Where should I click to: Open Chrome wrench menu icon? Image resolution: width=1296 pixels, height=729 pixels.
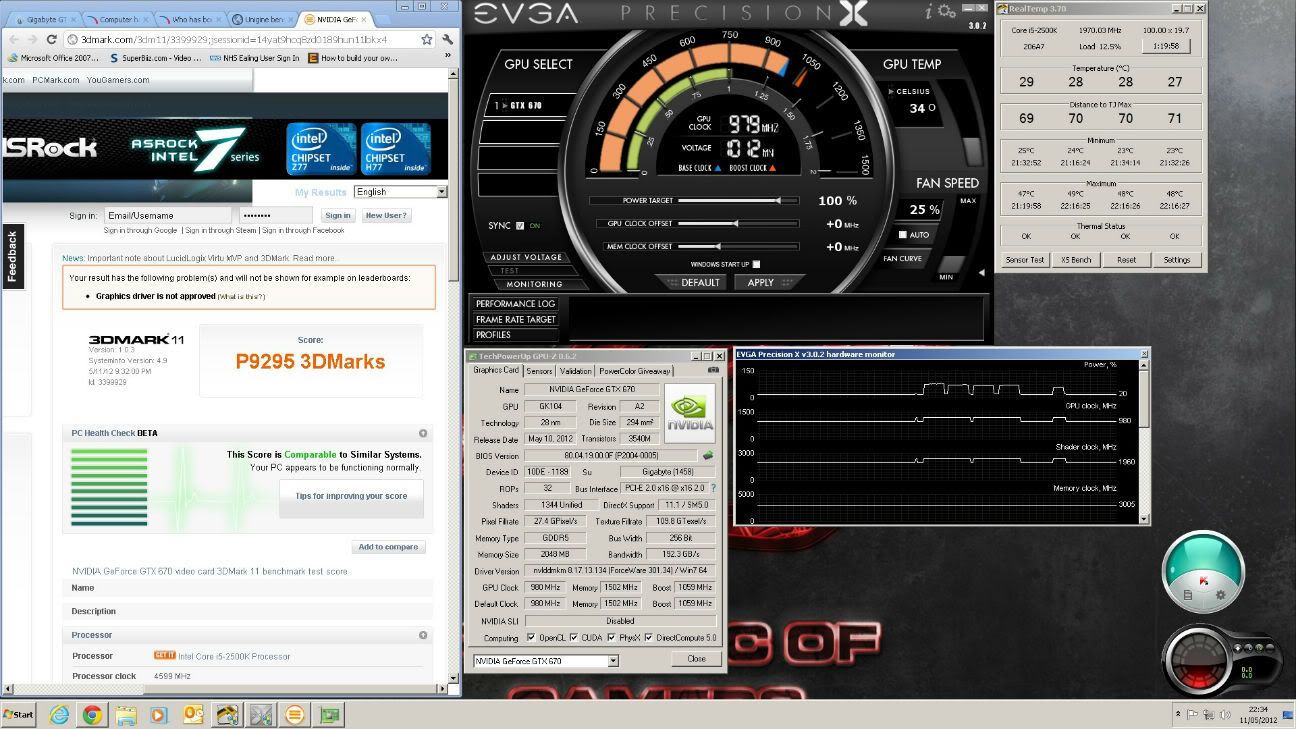[x=448, y=39]
